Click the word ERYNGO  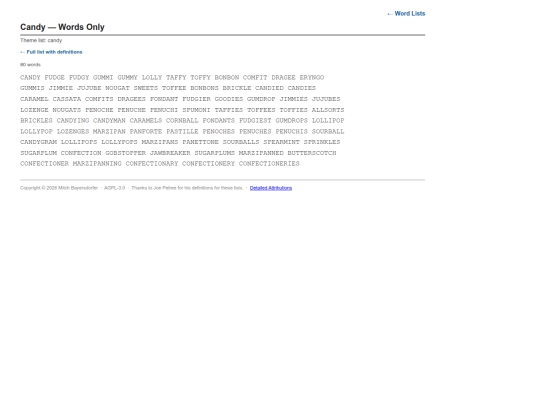pos(312,77)
